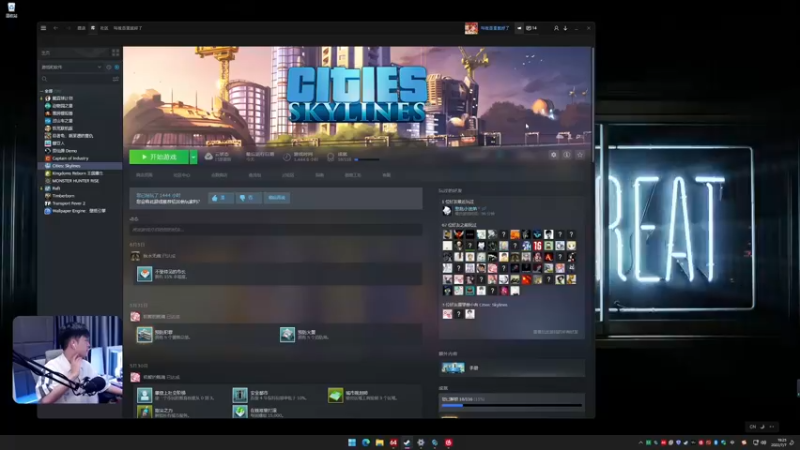Open the 商店页面 store page tab
The height and width of the screenshot is (450, 800).
tap(144, 175)
